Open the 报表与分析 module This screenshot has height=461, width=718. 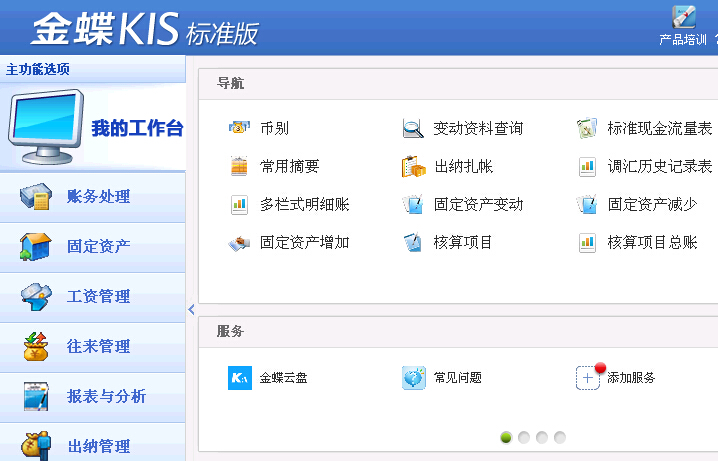(92, 396)
